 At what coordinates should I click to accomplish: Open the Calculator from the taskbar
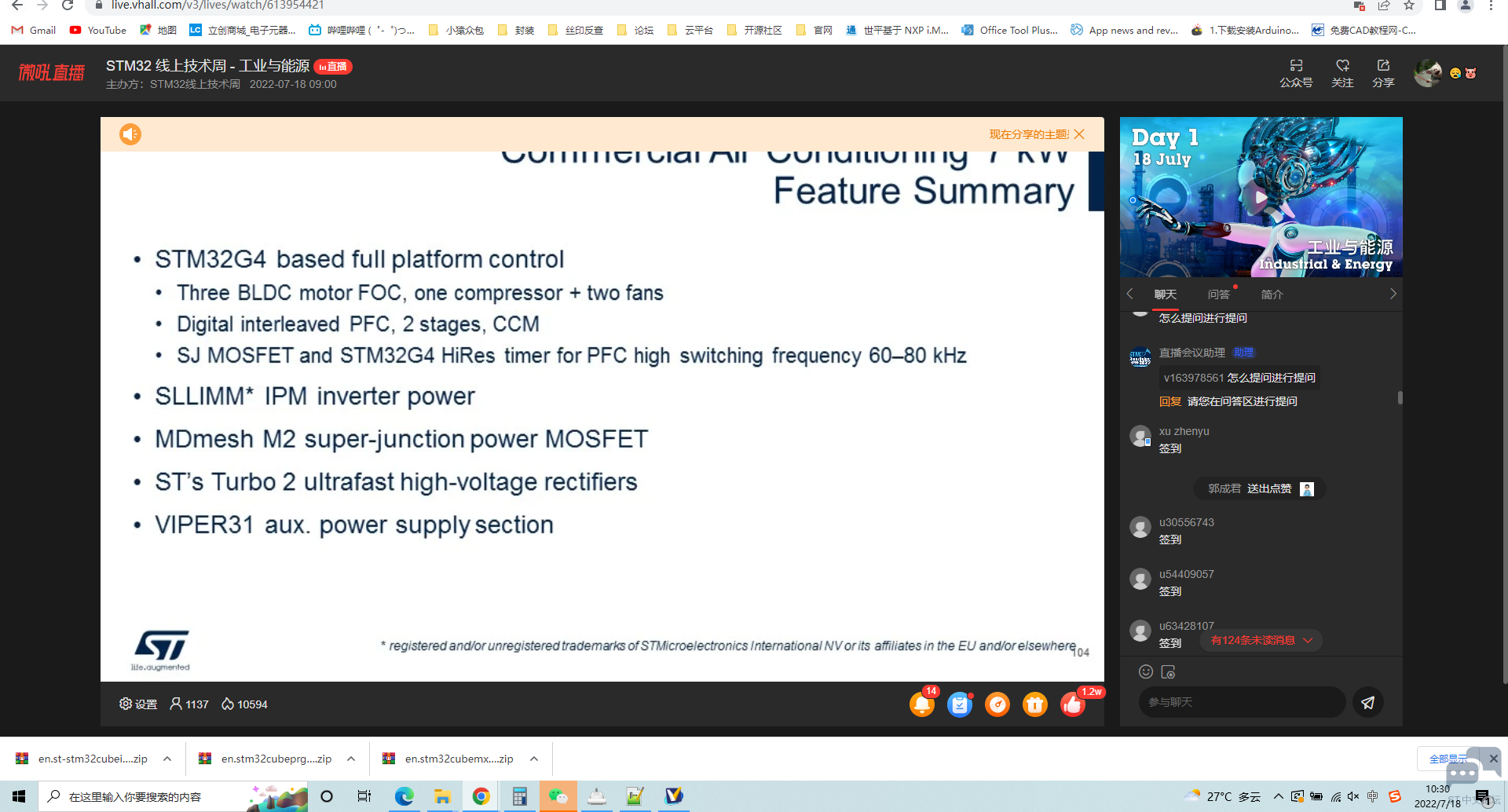click(519, 796)
